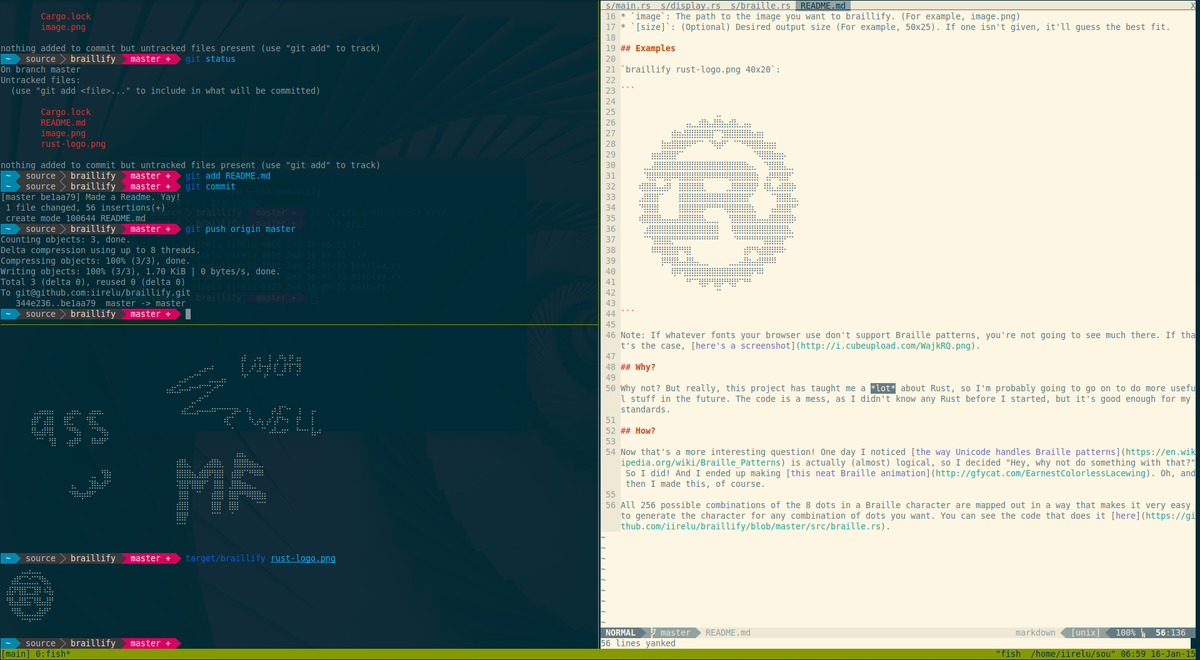Click '344e236..be1aa79 master -> master' line
This screenshot has height=660, width=1200.
[100, 303]
